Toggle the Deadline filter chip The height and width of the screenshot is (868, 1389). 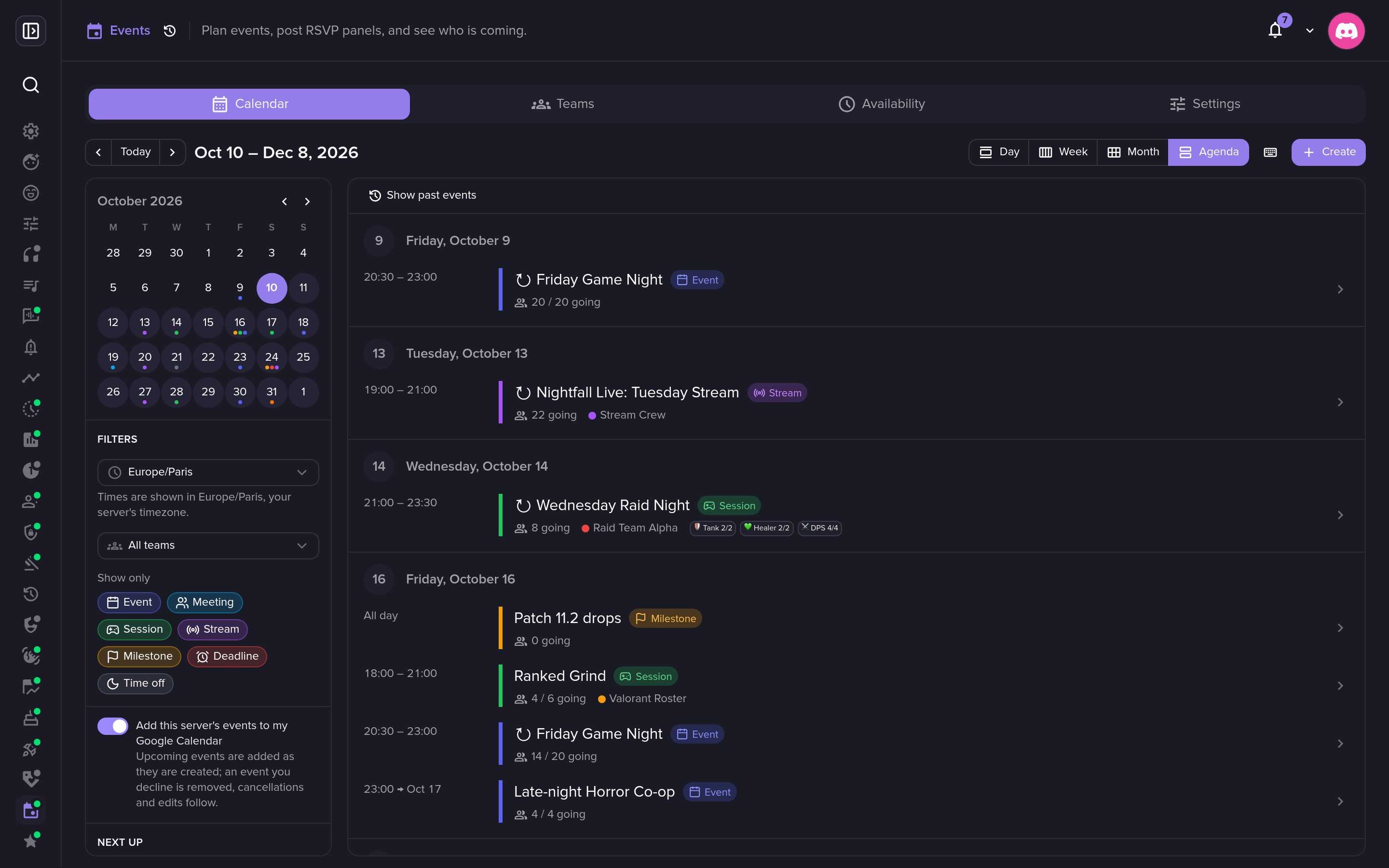click(227, 656)
